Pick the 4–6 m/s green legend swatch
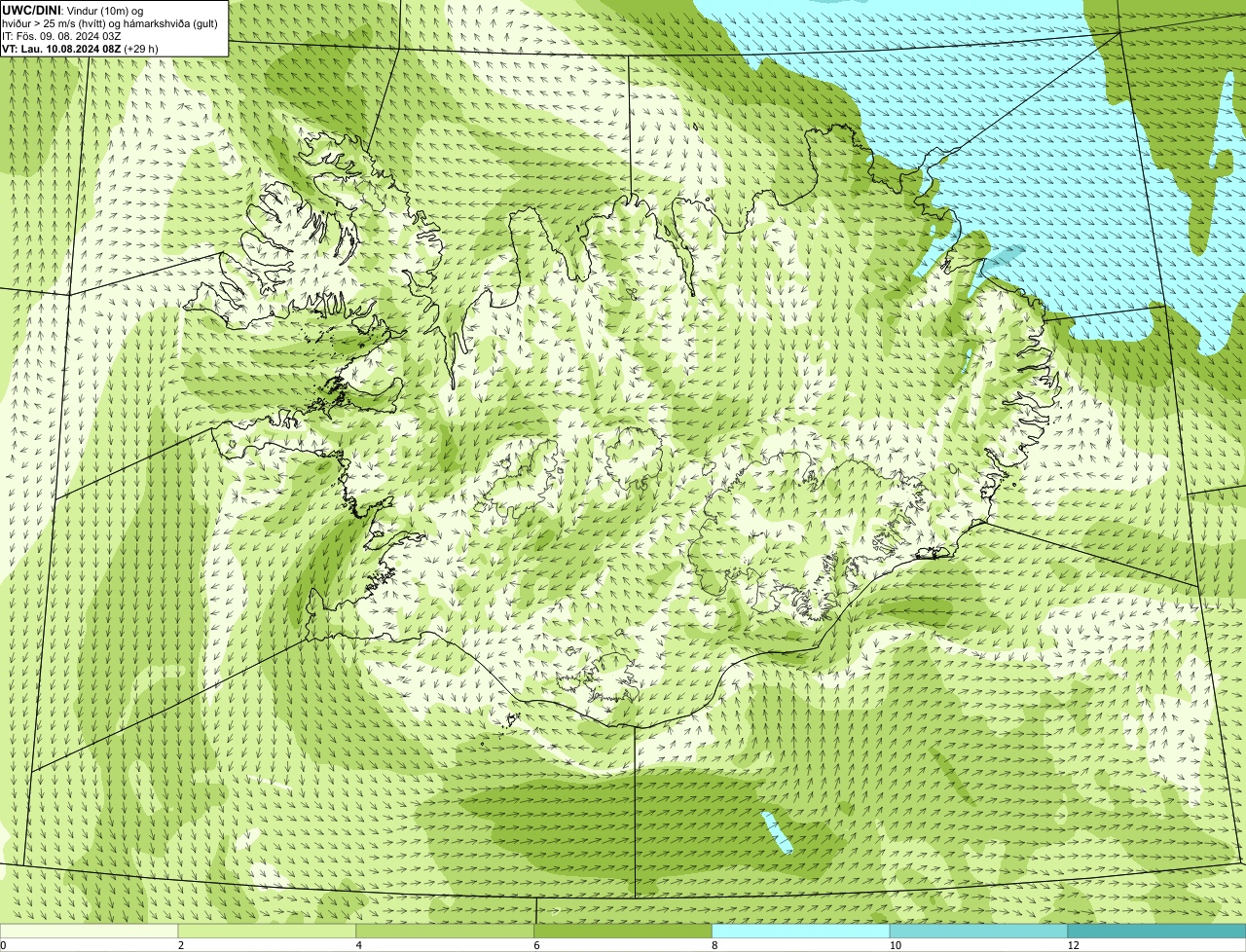The height and width of the screenshot is (952, 1246). pyautogui.click(x=446, y=931)
